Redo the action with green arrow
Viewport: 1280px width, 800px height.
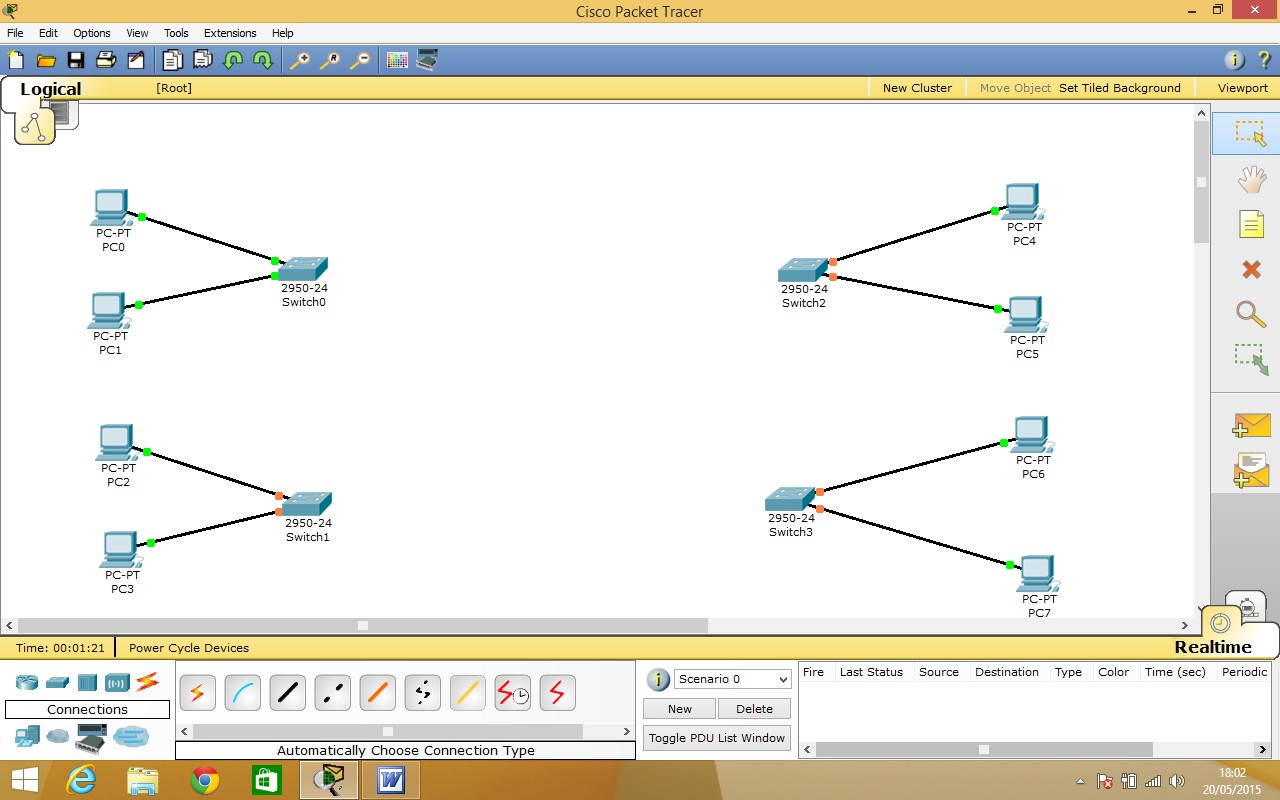tap(263, 60)
